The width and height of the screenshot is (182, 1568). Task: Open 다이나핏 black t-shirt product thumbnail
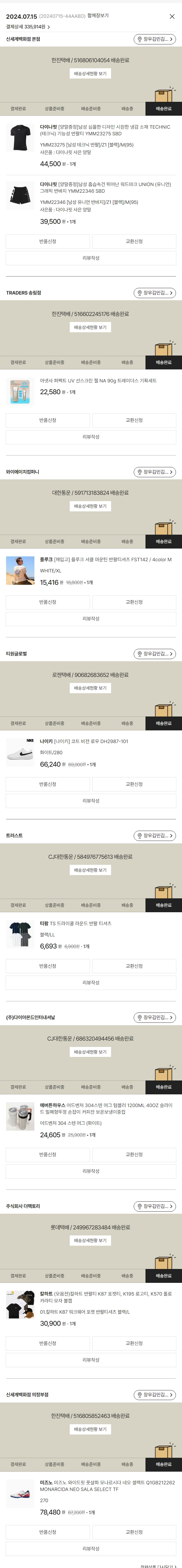point(20,138)
